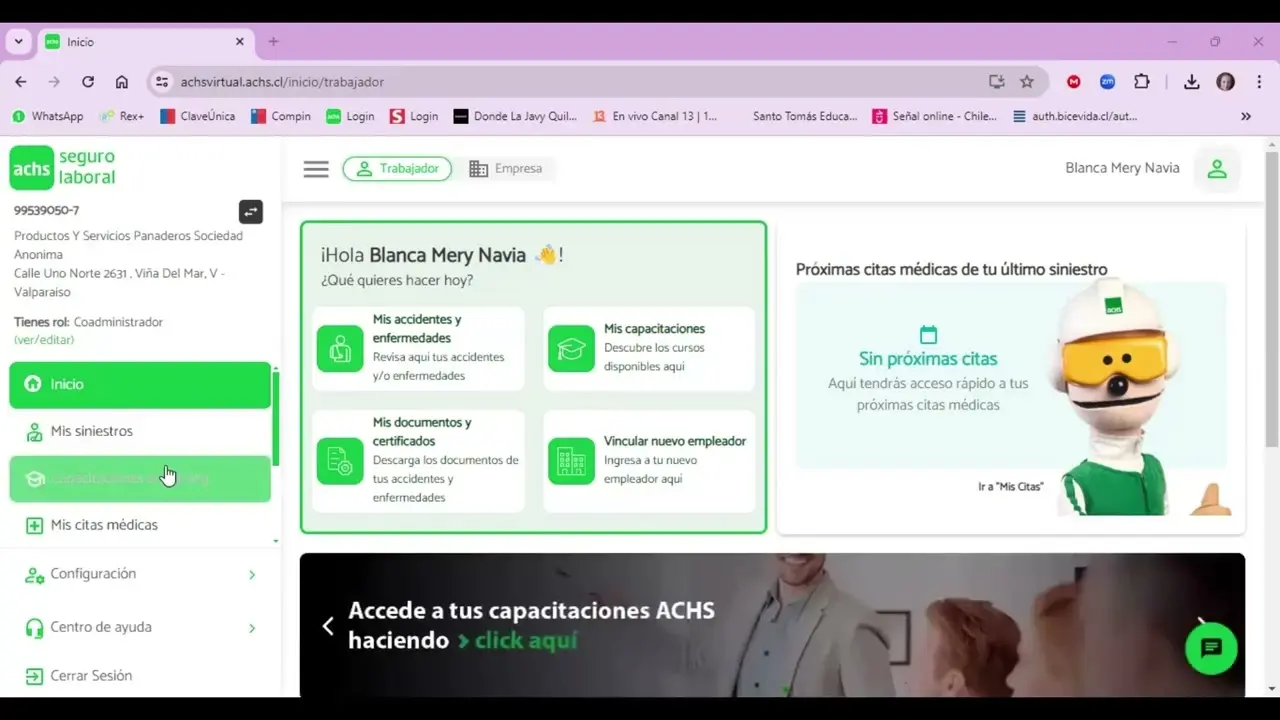Click the calendar icon above Sin próximas citas
The image size is (1280, 720).
[928, 334]
